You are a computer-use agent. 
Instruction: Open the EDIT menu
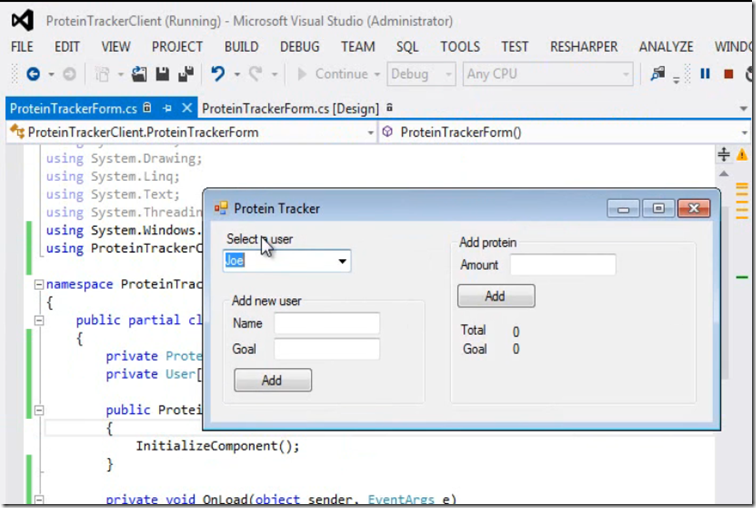click(67, 47)
